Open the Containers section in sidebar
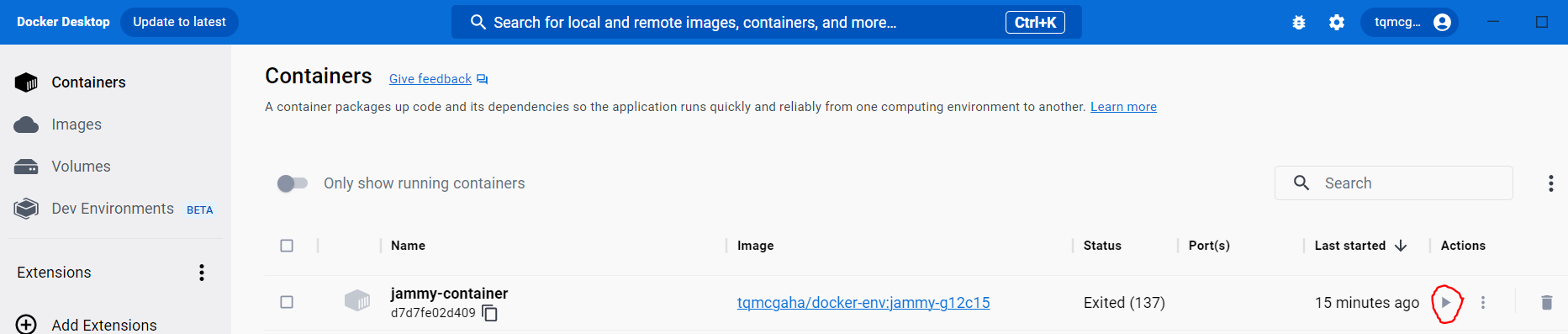Image resolution: width=1568 pixels, height=334 pixels. click(x=115, y=82)
